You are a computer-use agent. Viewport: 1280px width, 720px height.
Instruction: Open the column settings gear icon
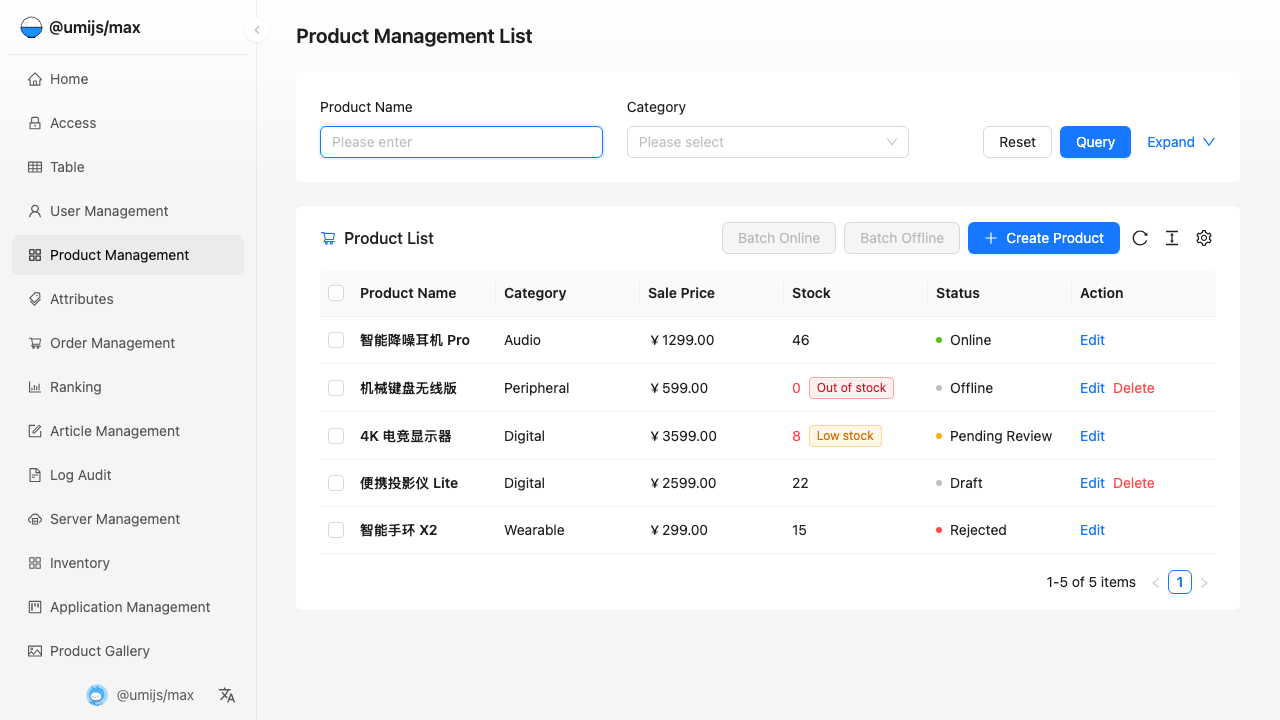(1204, 238)
